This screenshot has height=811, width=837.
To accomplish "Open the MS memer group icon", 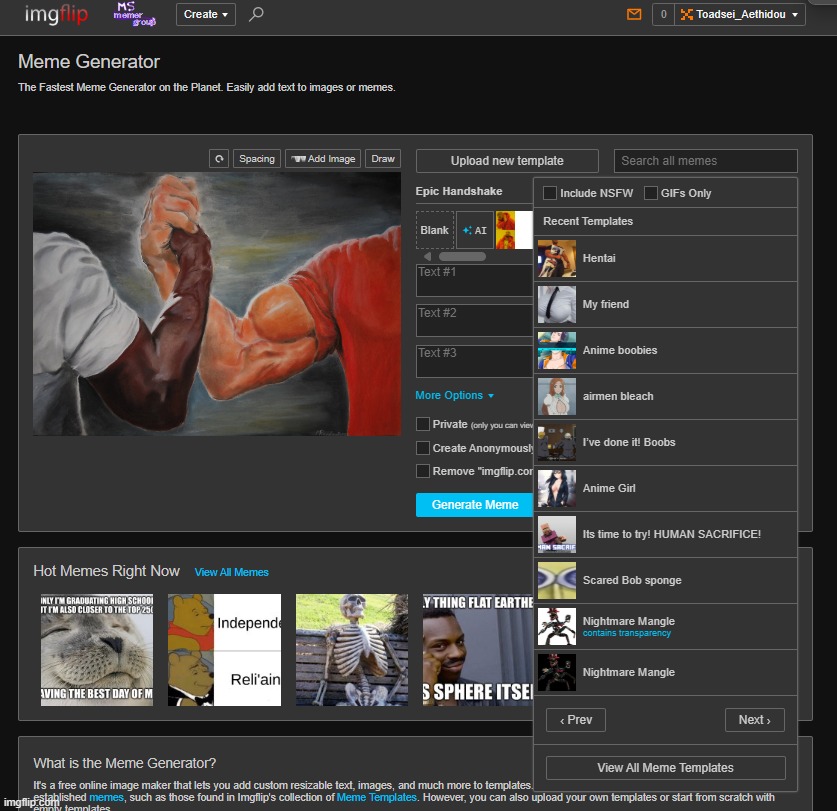I will [x=135, y=14].
